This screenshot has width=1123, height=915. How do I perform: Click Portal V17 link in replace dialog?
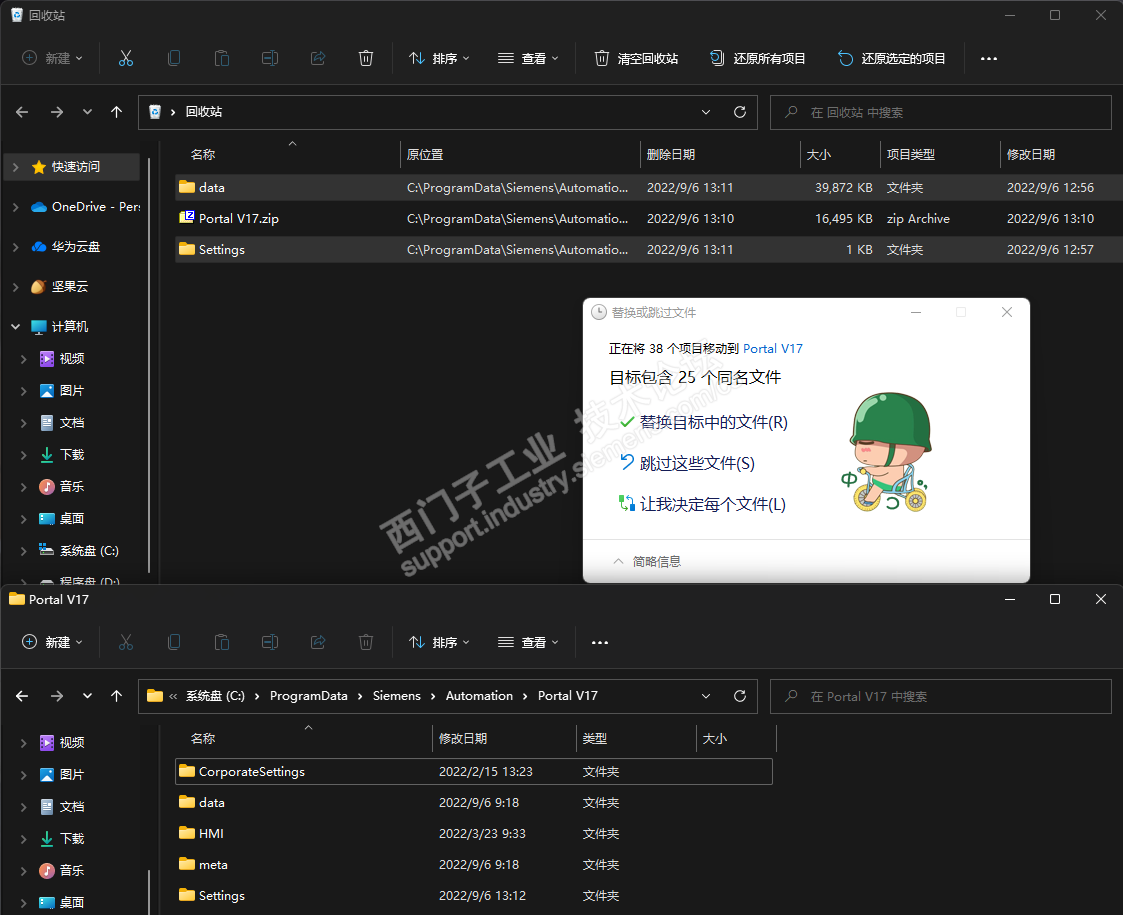tap(773, 349)
